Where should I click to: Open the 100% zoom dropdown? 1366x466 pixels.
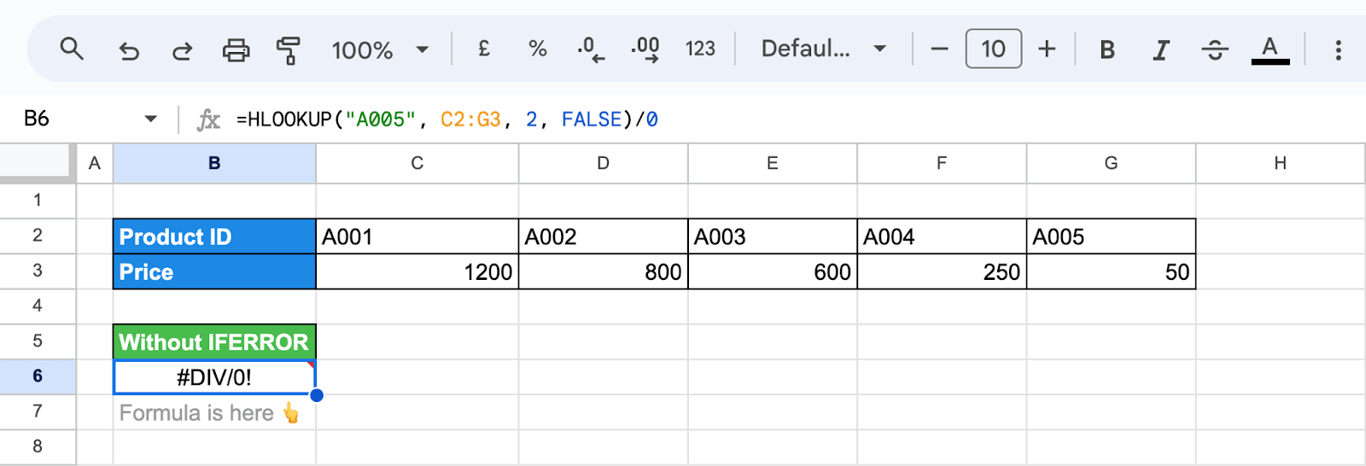[x=380, y=49]
